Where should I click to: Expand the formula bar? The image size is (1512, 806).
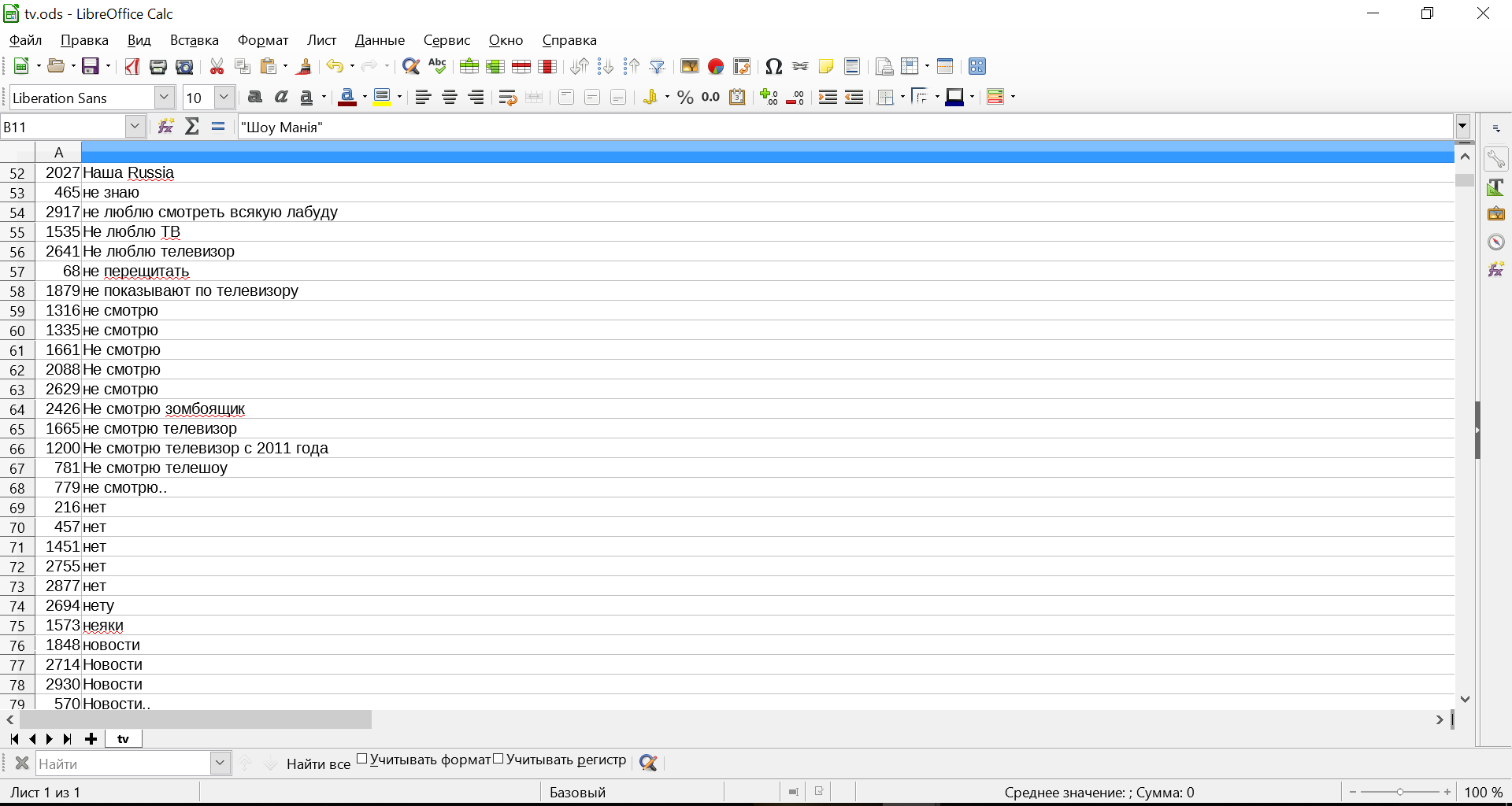pyautogui.click(x=1463, y=126)
